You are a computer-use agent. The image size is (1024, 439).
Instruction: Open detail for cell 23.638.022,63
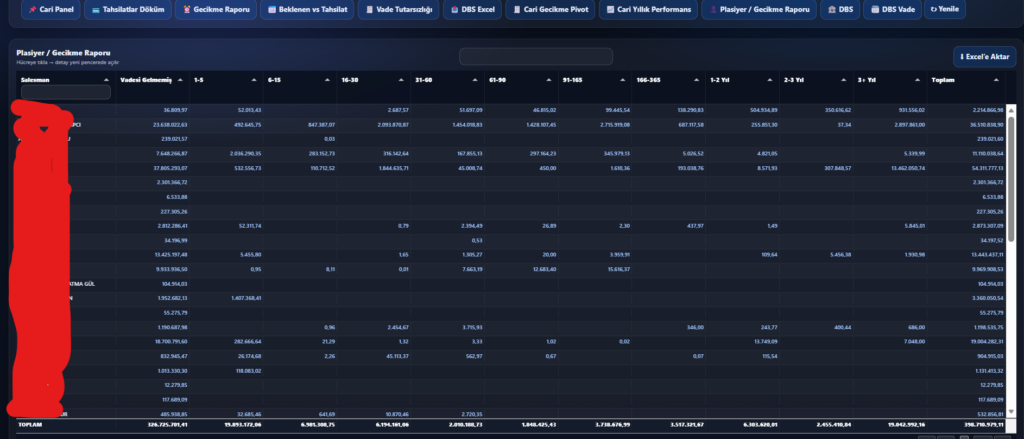click(170, 124)
